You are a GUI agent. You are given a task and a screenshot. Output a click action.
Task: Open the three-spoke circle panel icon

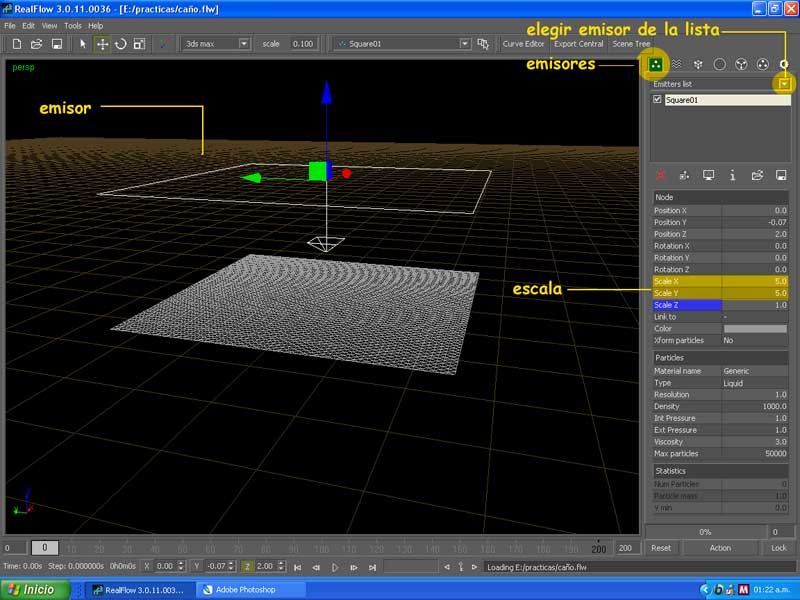click(x=741, y=64)
